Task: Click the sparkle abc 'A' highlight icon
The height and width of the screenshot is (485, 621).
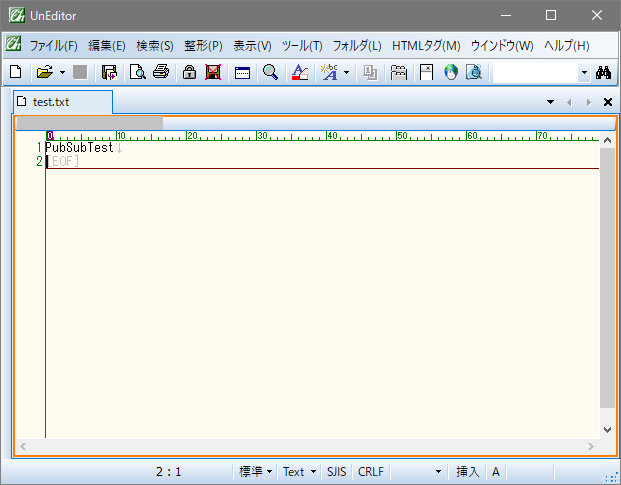Action: 330,72
